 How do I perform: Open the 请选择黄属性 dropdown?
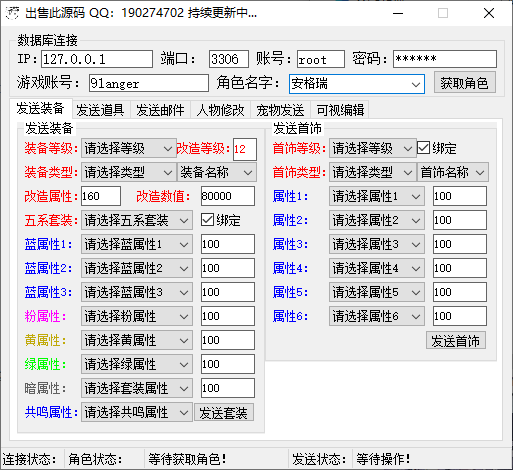pos(137,340)
